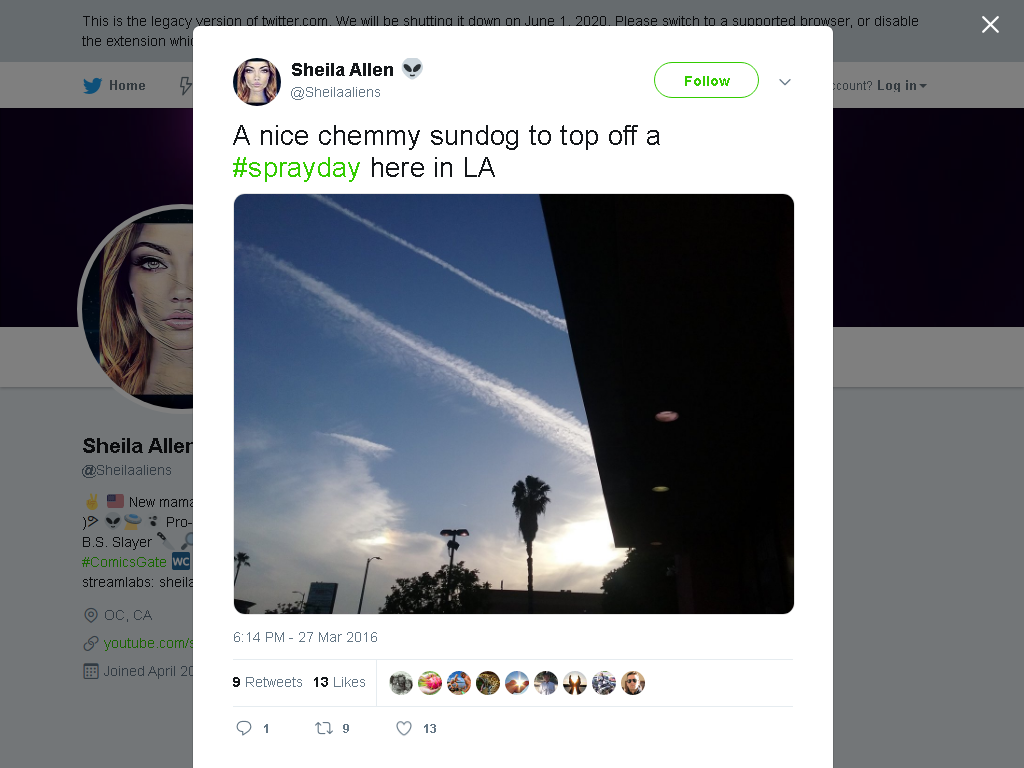Open Sheila Allen's avatar in tweet header
The image size is (1024, 768).
(x=257, y=82)
